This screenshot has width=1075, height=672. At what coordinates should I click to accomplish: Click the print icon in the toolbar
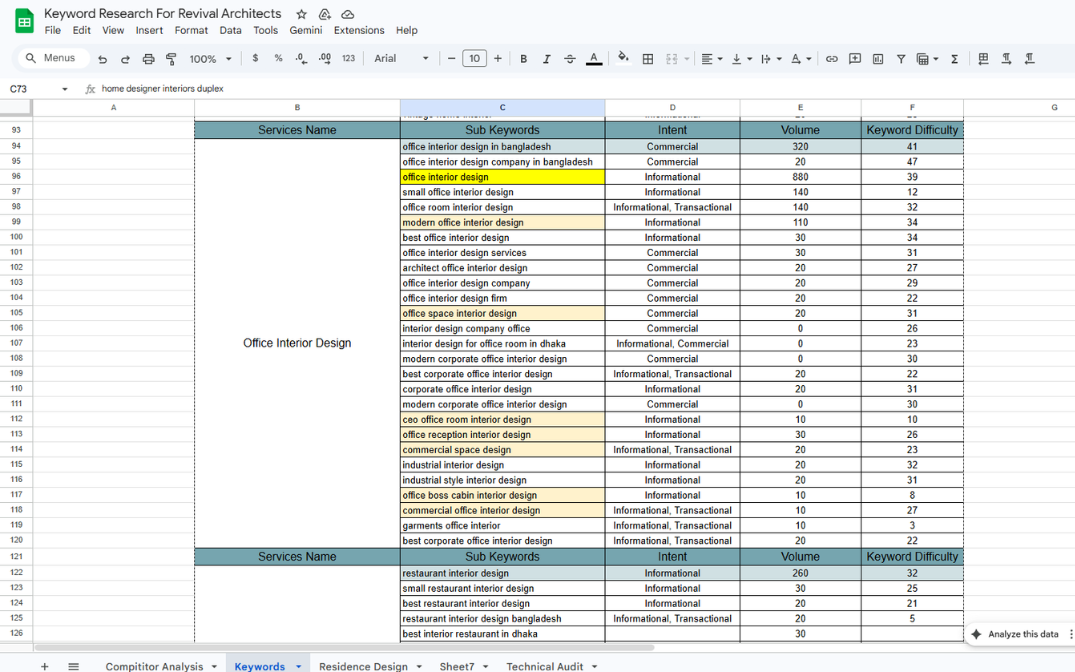148,59
